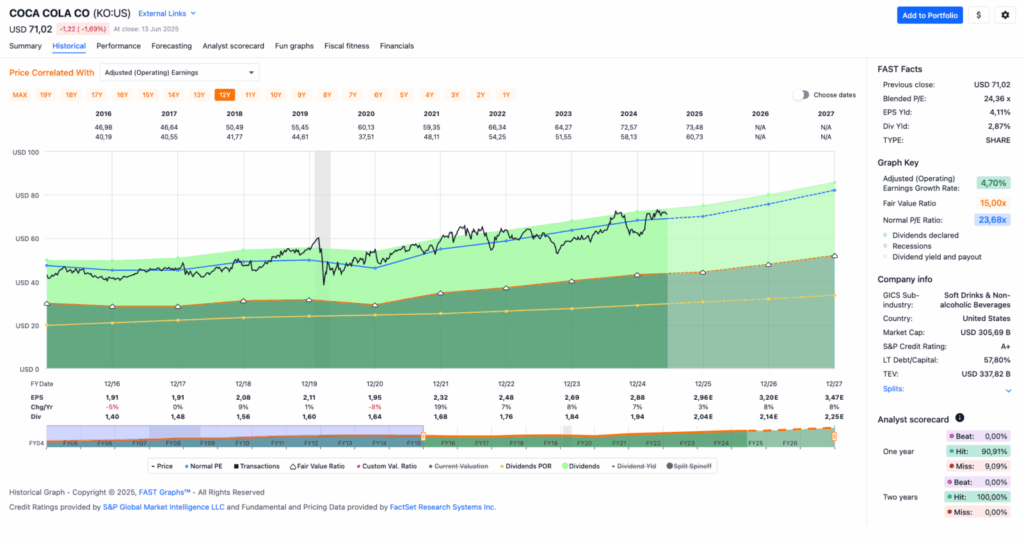Screen dimensions: 1024x538
Task: Click the left handle of timeline range slider
Action: coord(423,436)
